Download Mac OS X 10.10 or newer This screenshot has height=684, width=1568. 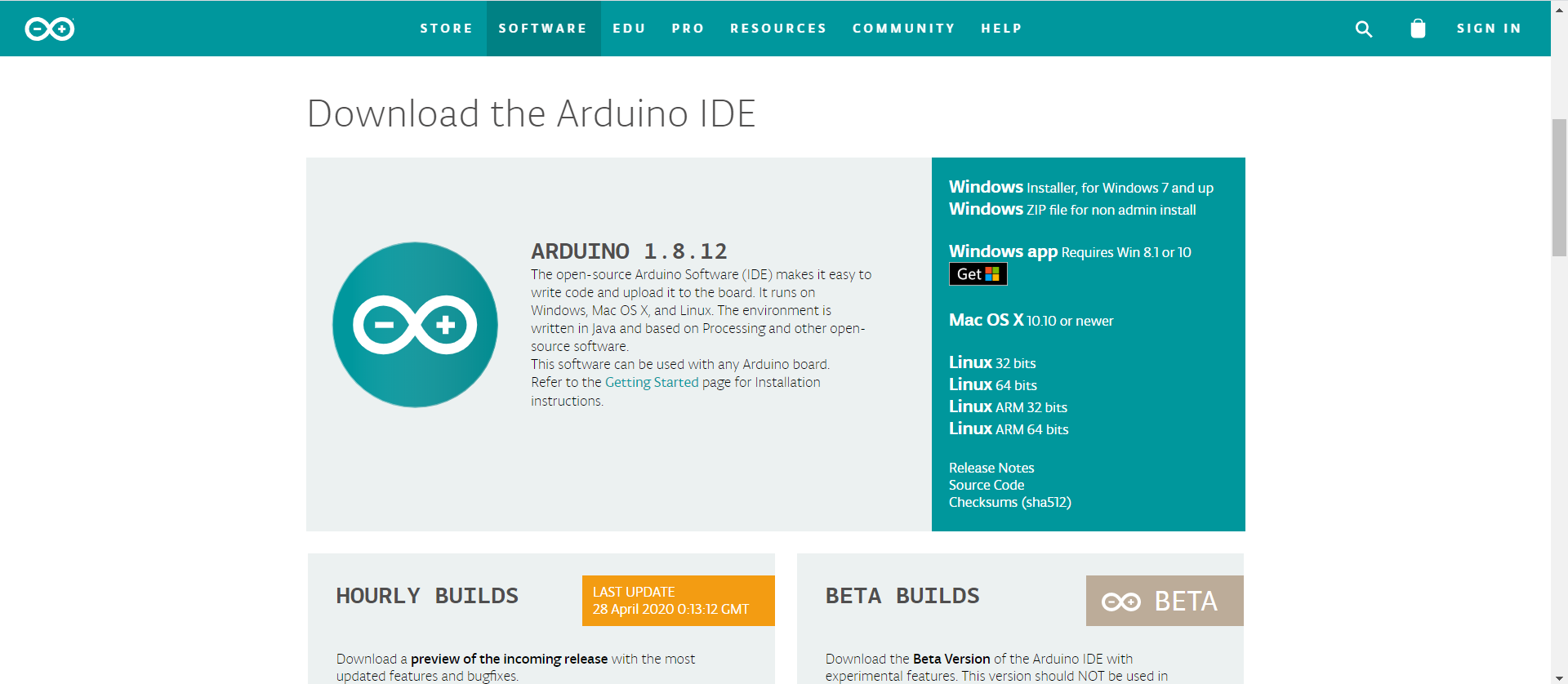pyautogui.click(x=1031, y=320)
